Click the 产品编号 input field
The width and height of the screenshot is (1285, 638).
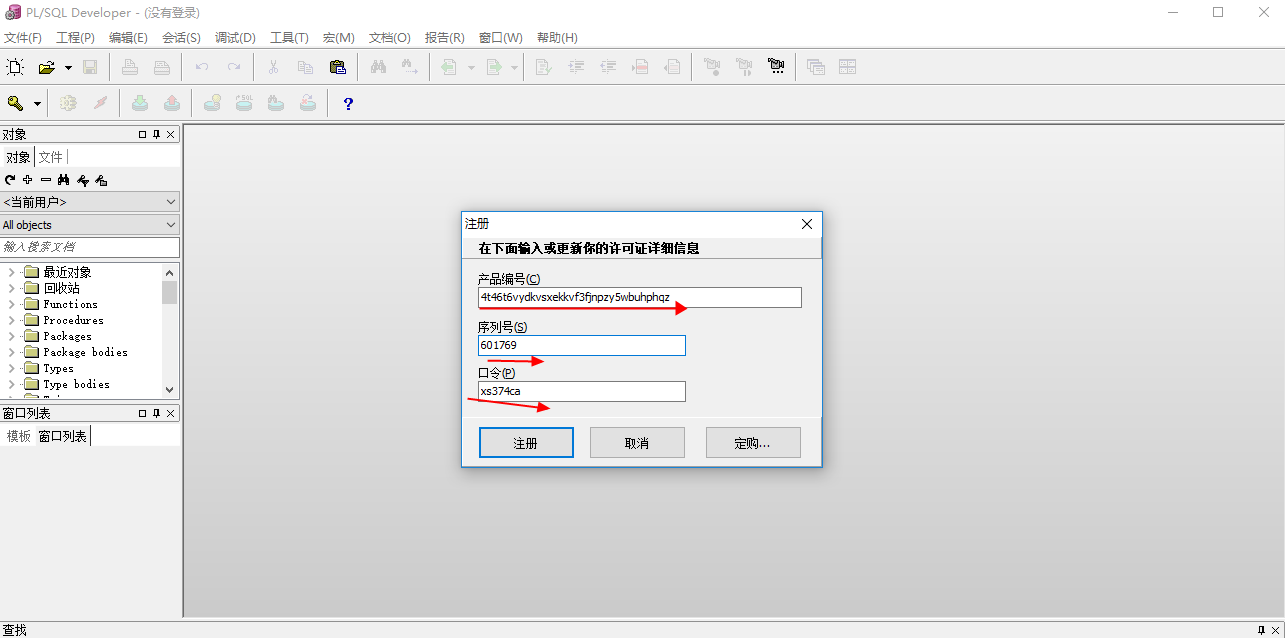(640, 297)
